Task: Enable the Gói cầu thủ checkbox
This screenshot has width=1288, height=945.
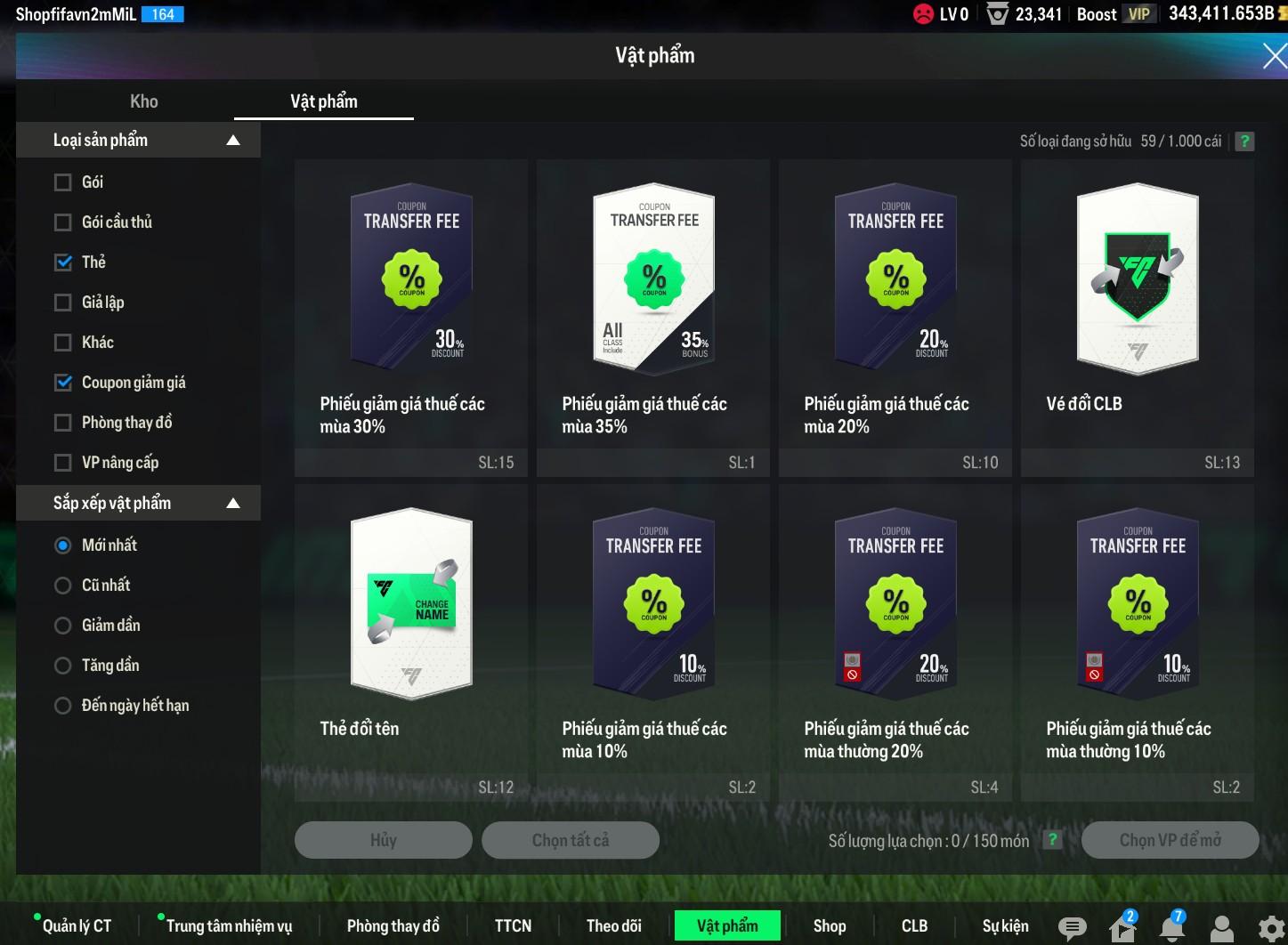Action: click(63, 222)
